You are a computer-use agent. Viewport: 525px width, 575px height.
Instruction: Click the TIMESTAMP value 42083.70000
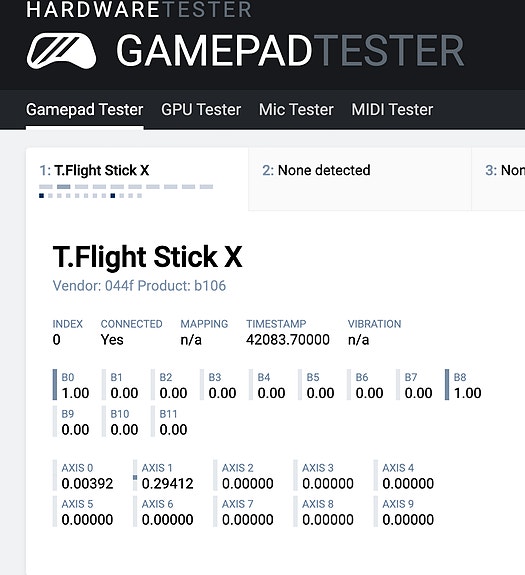(x=288, y=340)
